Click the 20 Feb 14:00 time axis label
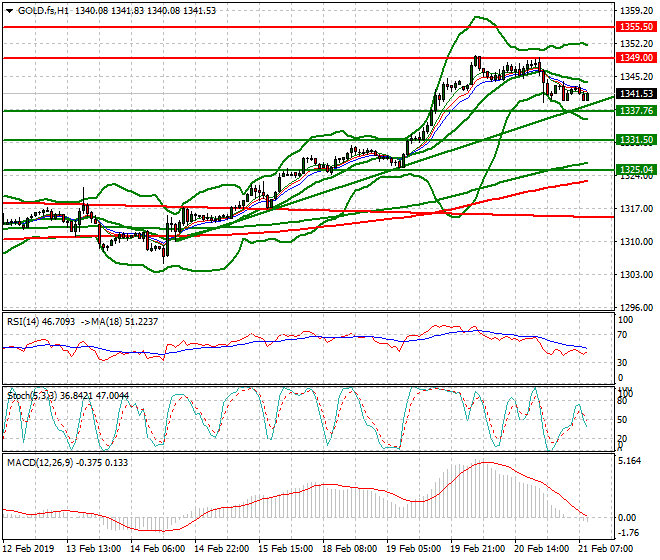The width and height of the screenshot is (660, 560). pos(542,549)
